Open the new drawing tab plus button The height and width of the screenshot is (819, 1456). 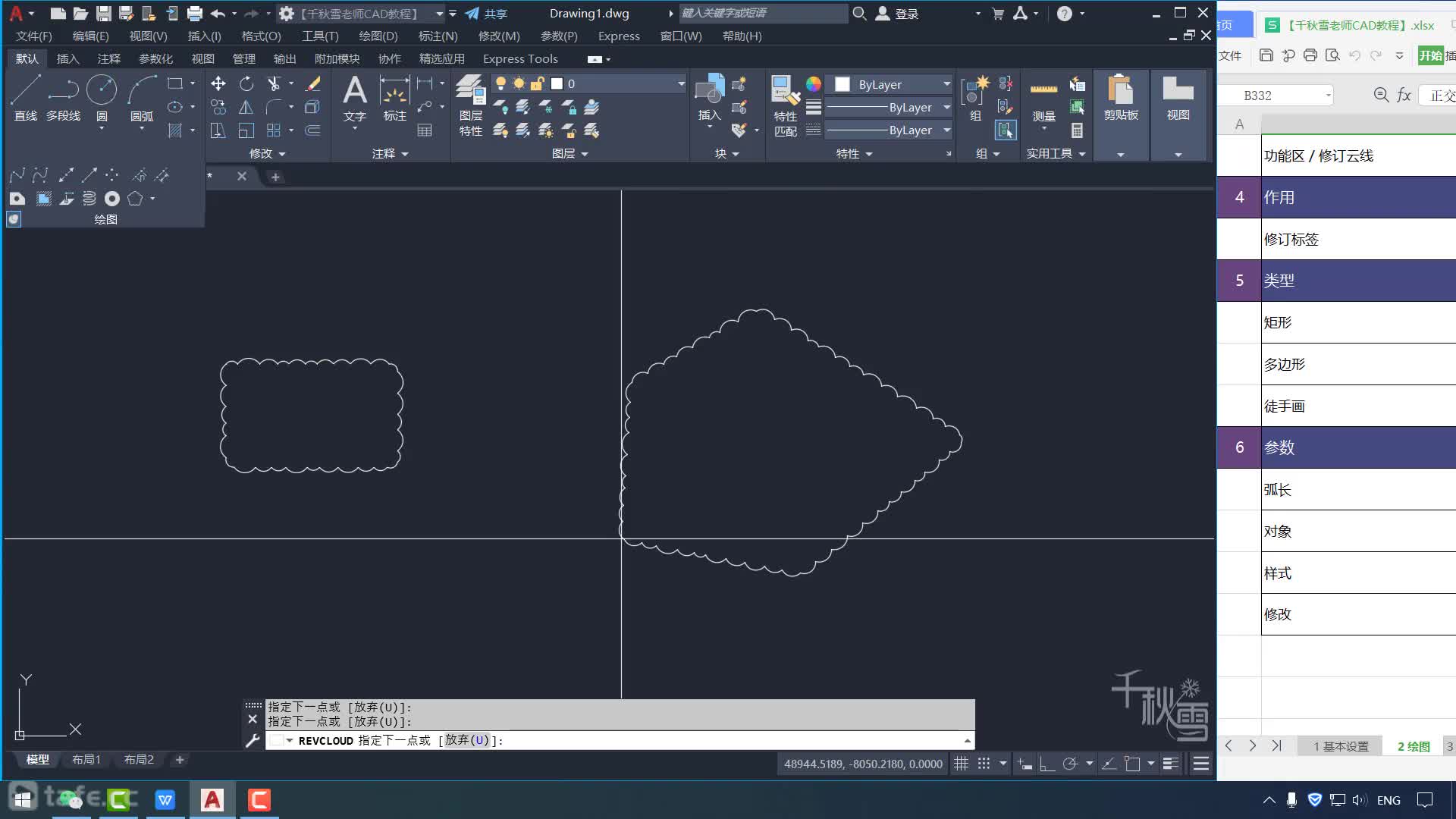click(x=275, y=177)
